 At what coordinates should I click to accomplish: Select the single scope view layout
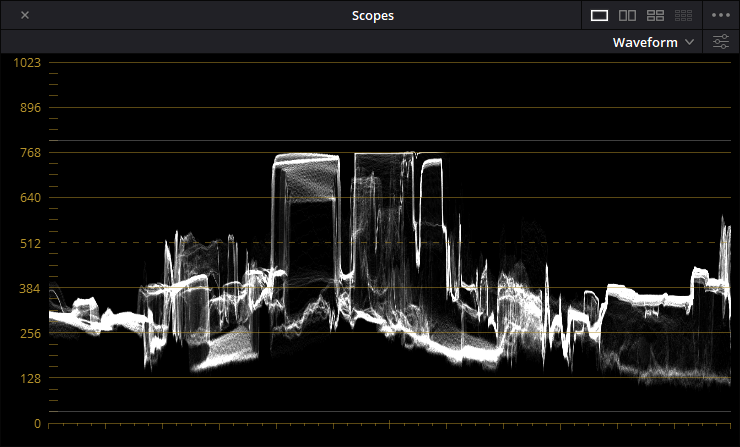pyautogui.click(x=600, y=15)
